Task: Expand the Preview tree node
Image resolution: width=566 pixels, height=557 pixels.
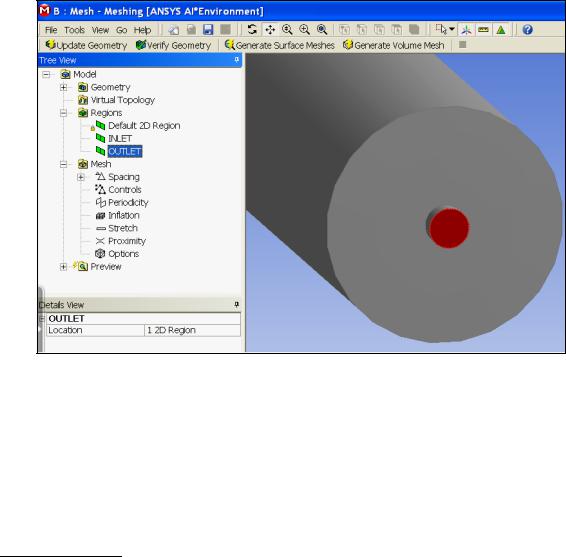Action: (64, 267)
